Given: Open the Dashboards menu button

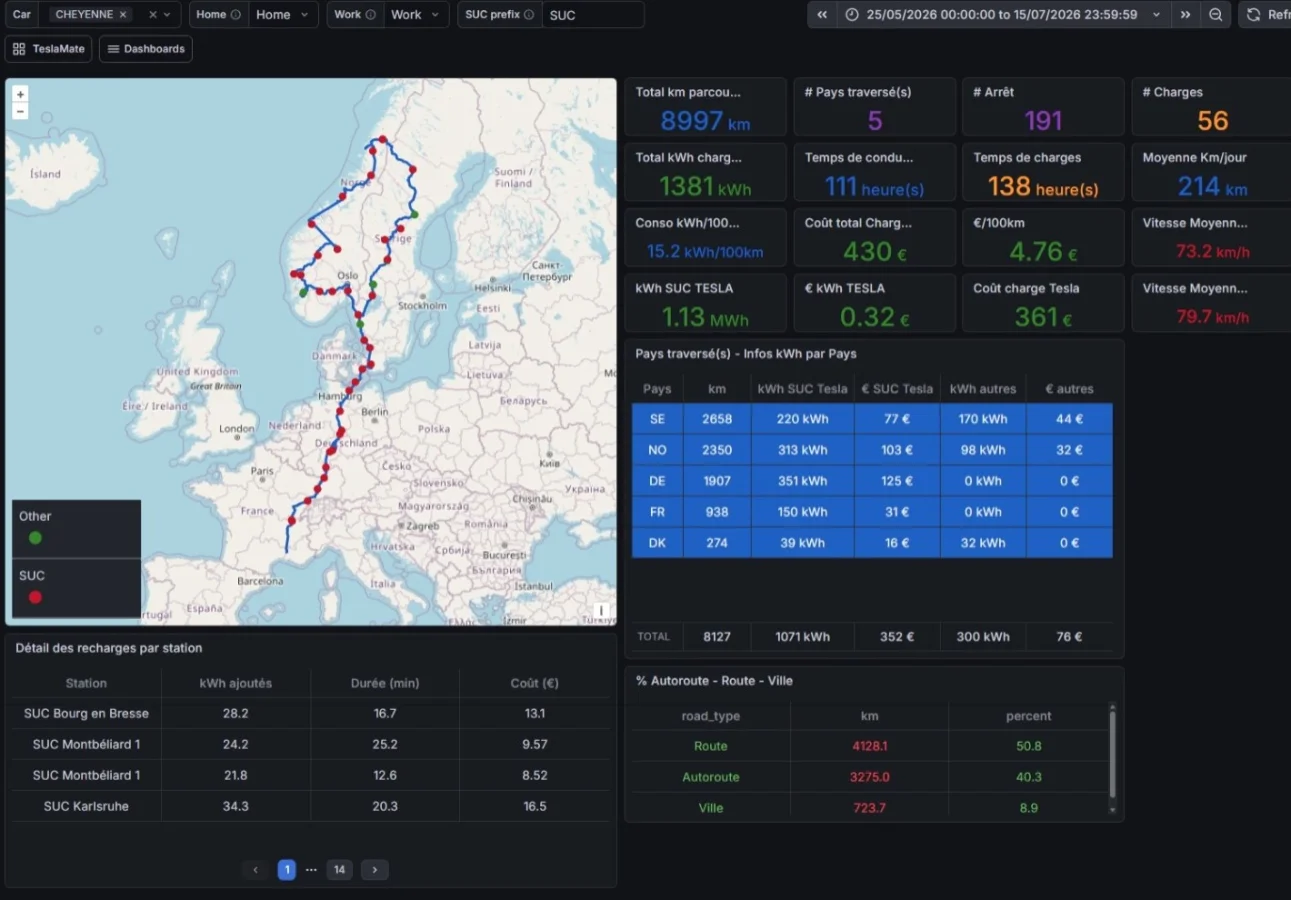Looking at the screenshot, I should [146, 49].
